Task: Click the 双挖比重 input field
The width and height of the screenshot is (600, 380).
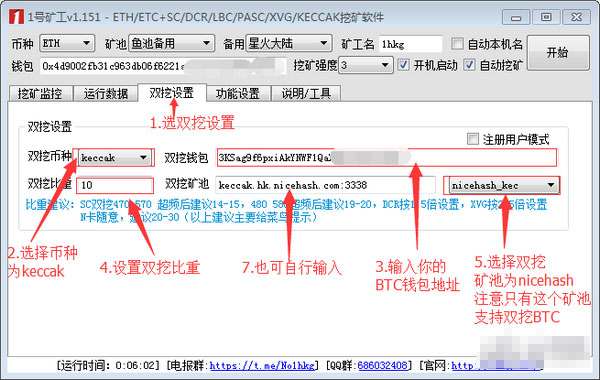Action: tap(115, 185)
